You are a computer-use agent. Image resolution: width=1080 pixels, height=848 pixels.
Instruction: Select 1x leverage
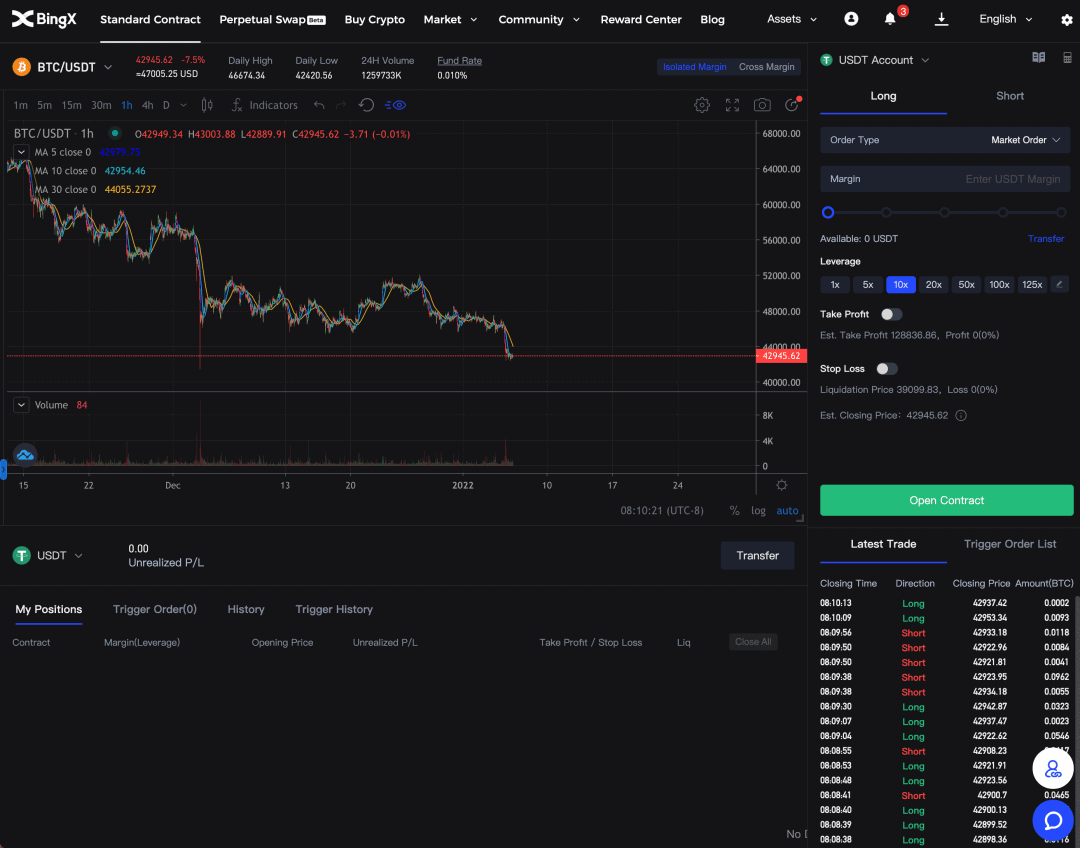point(835,285)
